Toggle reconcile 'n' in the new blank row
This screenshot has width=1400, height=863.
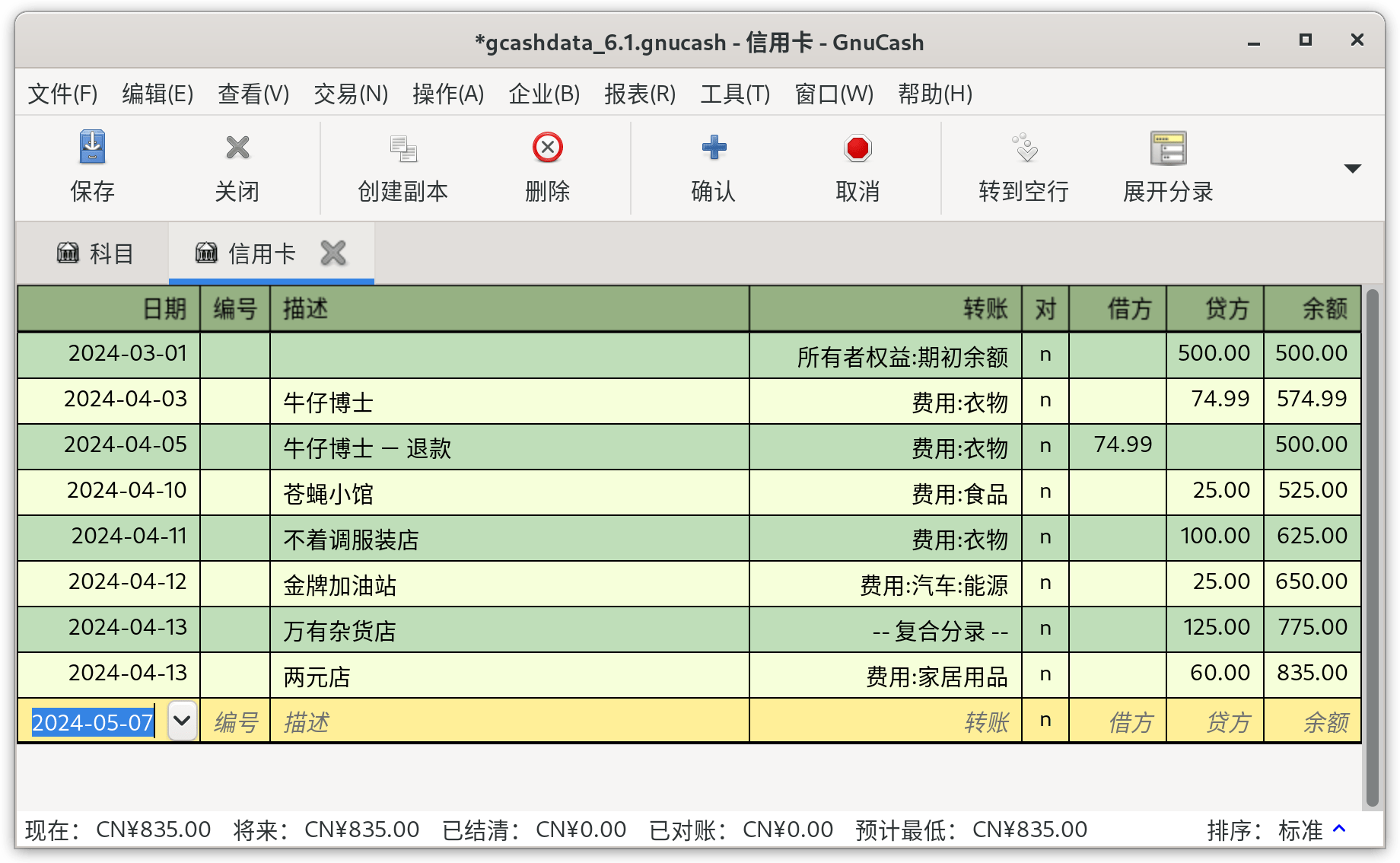pyautogui.click(x=1045, y=721)
